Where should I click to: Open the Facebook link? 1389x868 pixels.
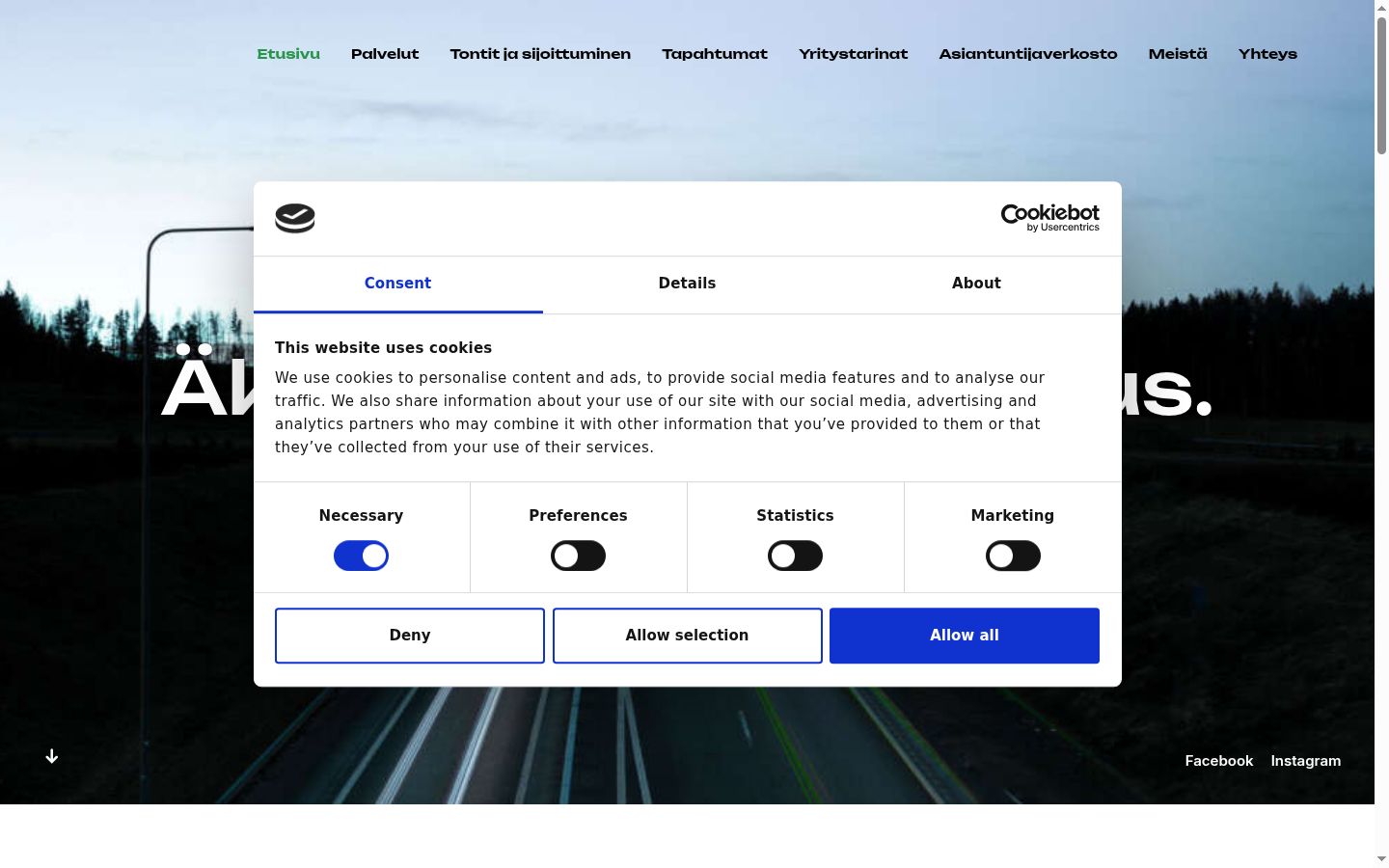[1219, 761]
